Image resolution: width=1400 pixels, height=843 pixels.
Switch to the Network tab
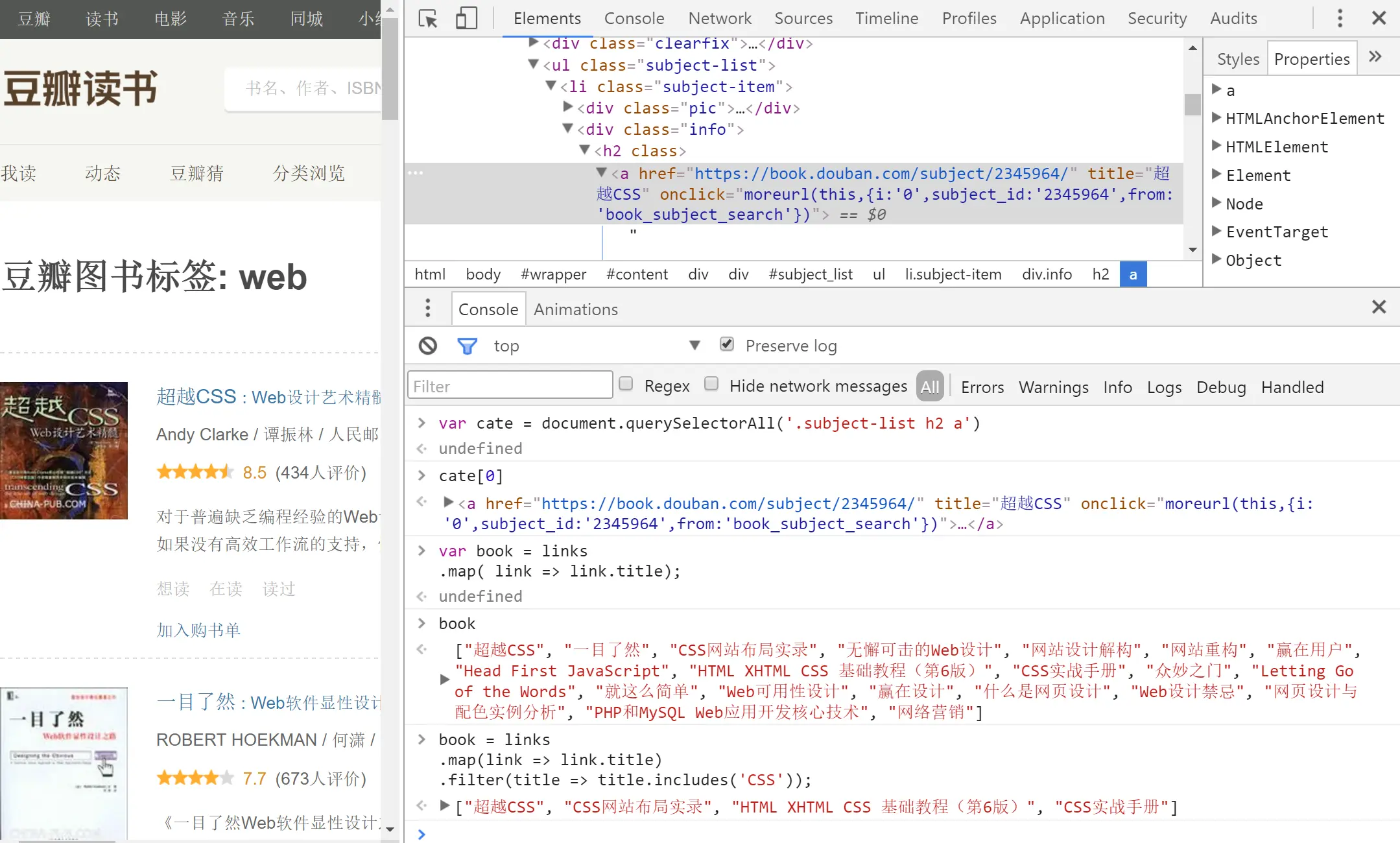[719, 18]
